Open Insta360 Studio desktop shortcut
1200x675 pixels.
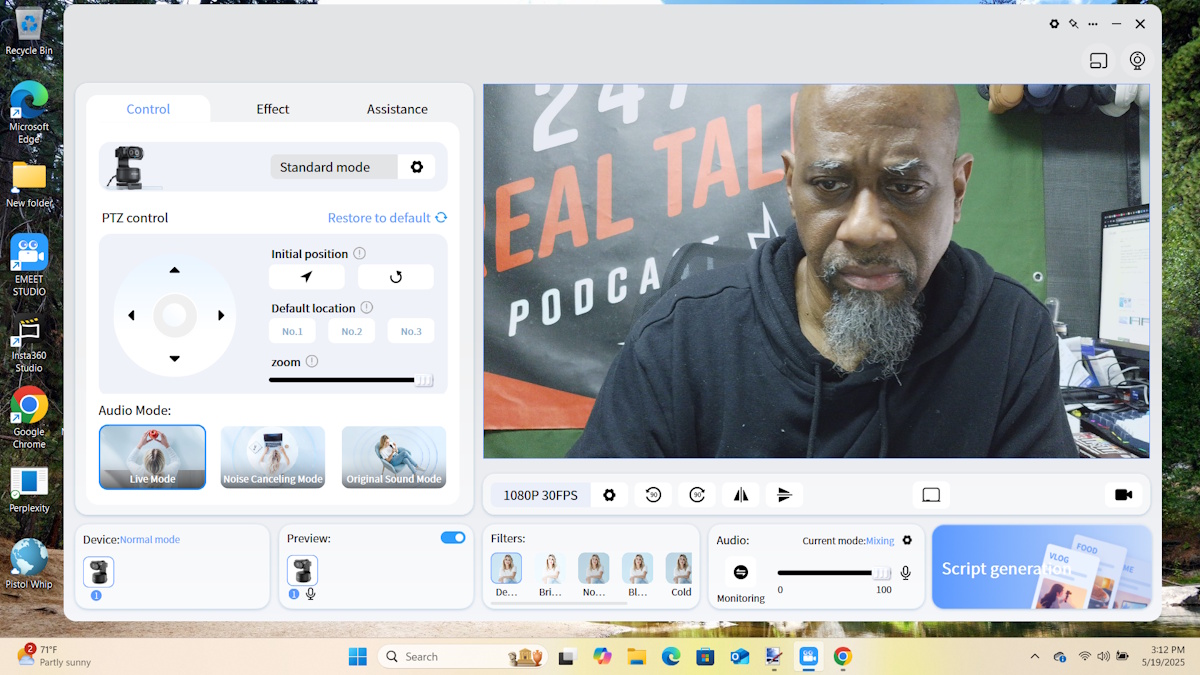pyautogui.click(x=29, y=346)
